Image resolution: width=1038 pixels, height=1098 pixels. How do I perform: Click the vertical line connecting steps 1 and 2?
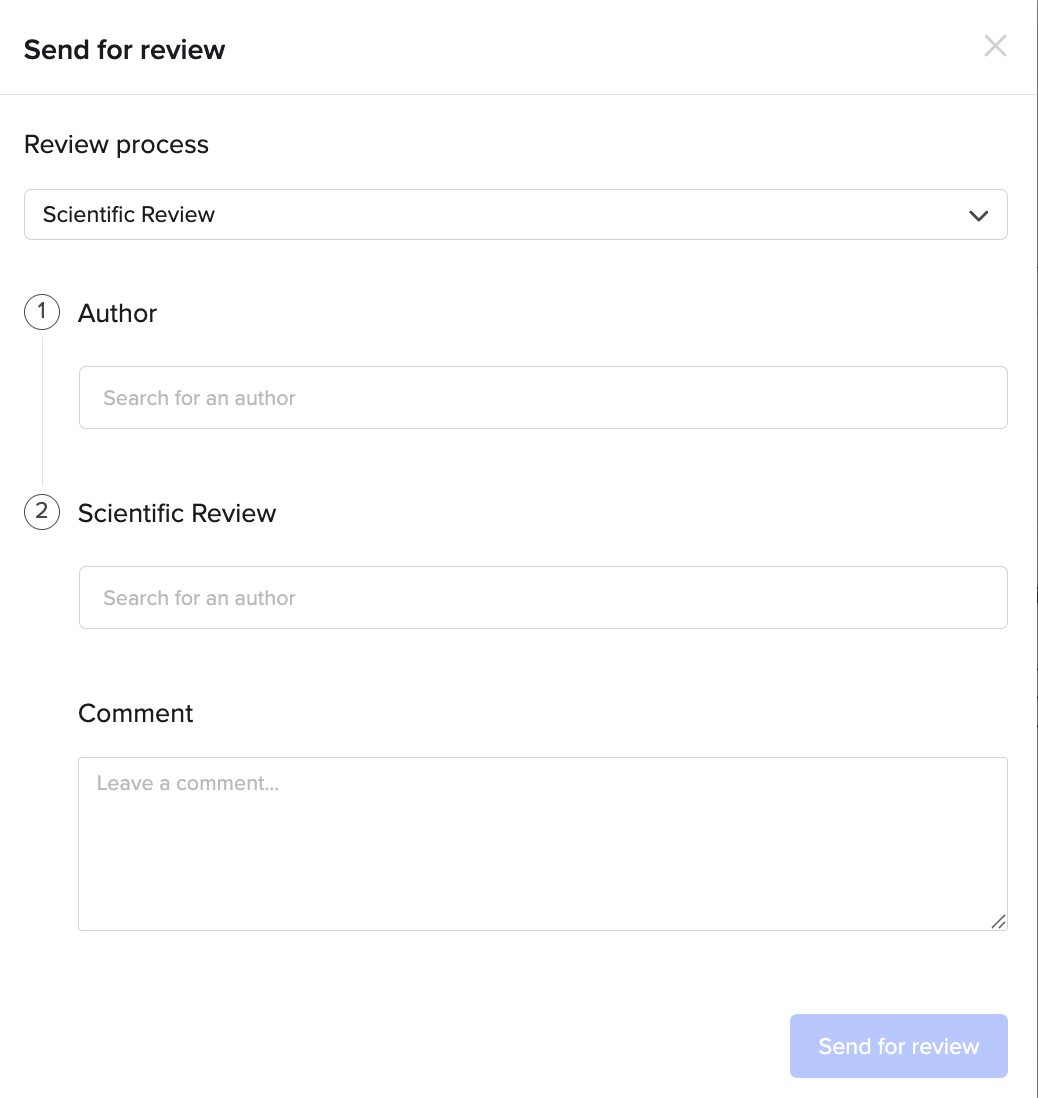tap(42, 410)
